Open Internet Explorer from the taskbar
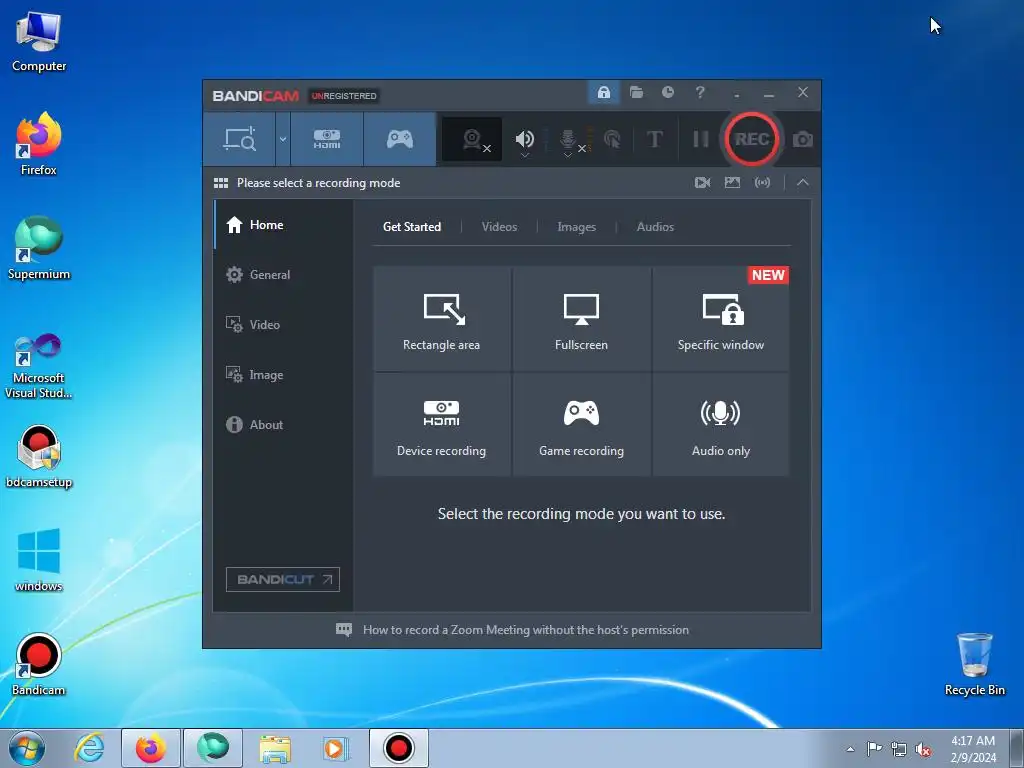The width and height of the screenshot is (1024, 768). [89, 748]
